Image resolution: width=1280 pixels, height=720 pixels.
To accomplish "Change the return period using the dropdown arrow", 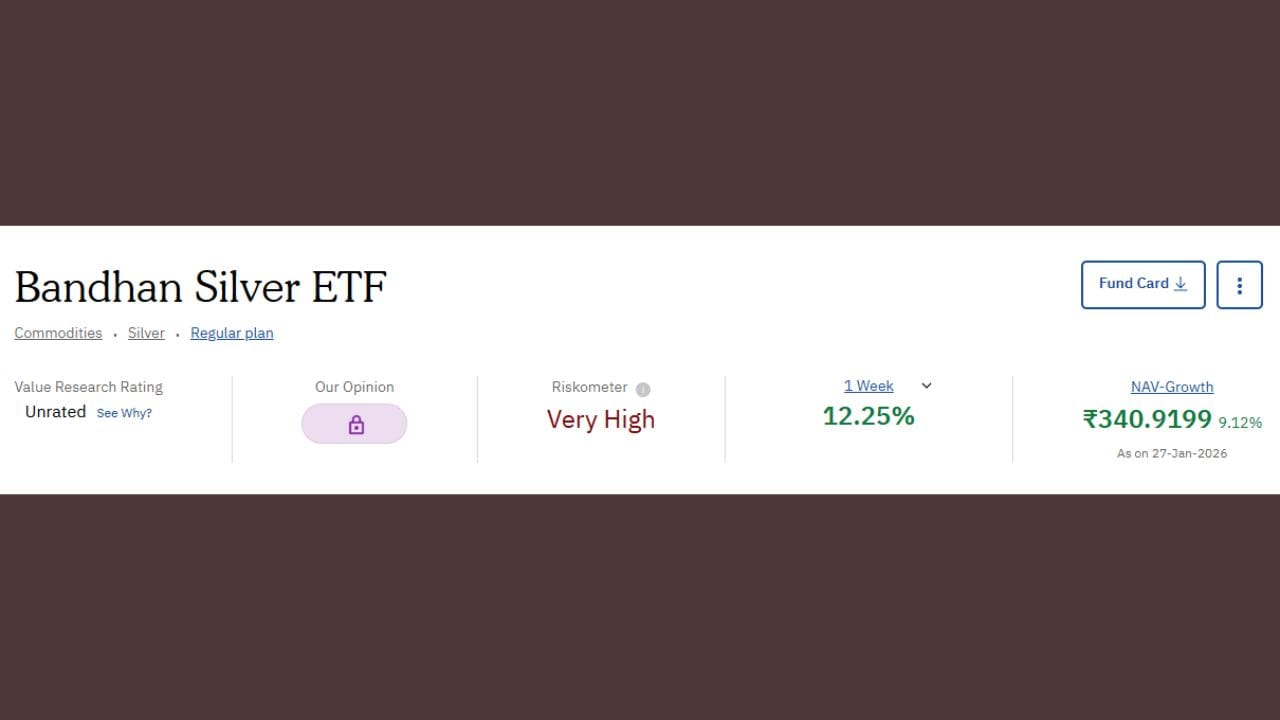I will tap(925, 385).
